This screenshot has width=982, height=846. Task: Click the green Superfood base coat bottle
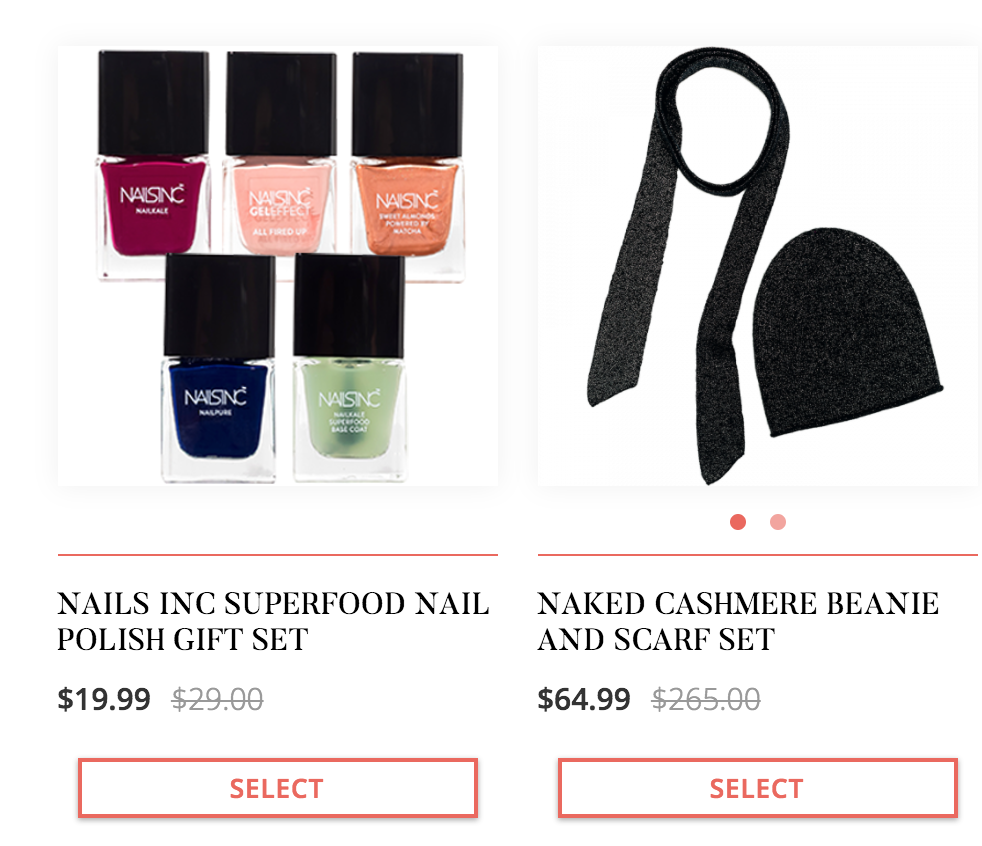point(349,368)
